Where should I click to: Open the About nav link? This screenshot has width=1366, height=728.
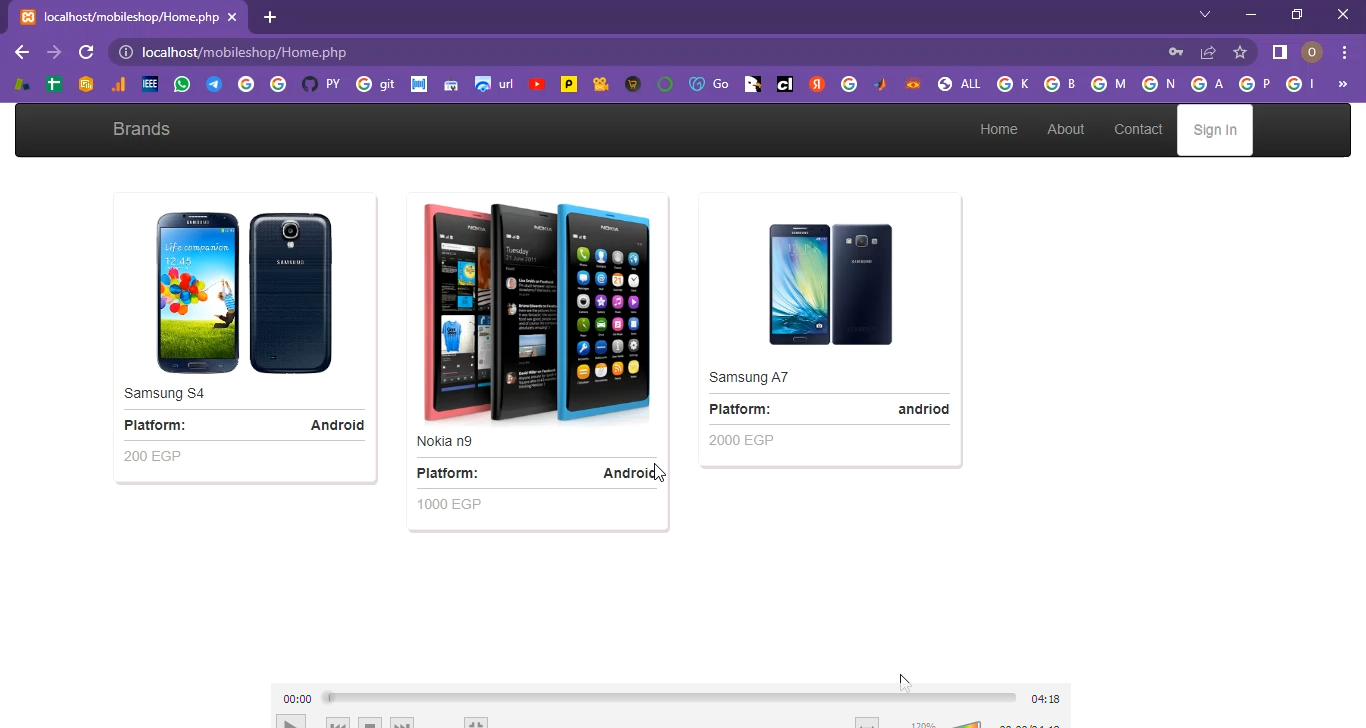coord(1065,129)
